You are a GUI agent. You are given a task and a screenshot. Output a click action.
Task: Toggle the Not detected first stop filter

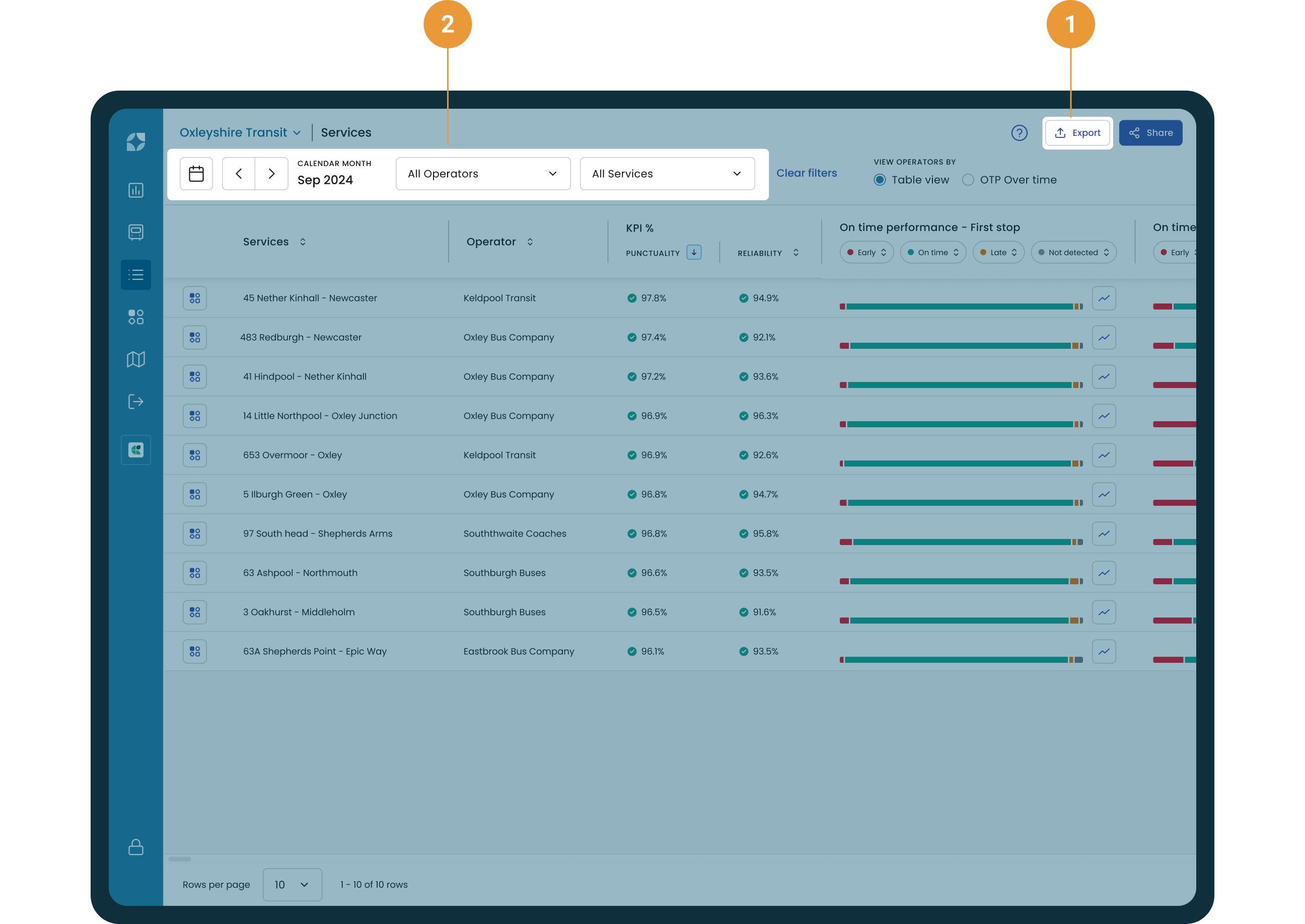[1073, 253]
